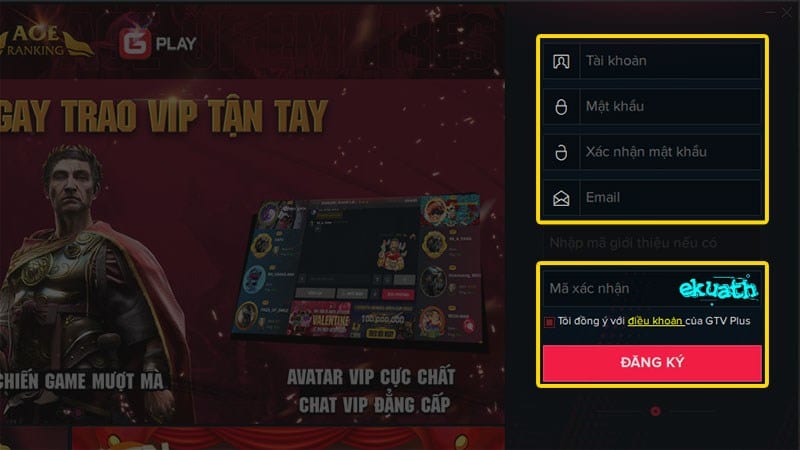
Task: Tick the Tôi đồng ý terms checkbox
Action: click(x=549, y=322)
